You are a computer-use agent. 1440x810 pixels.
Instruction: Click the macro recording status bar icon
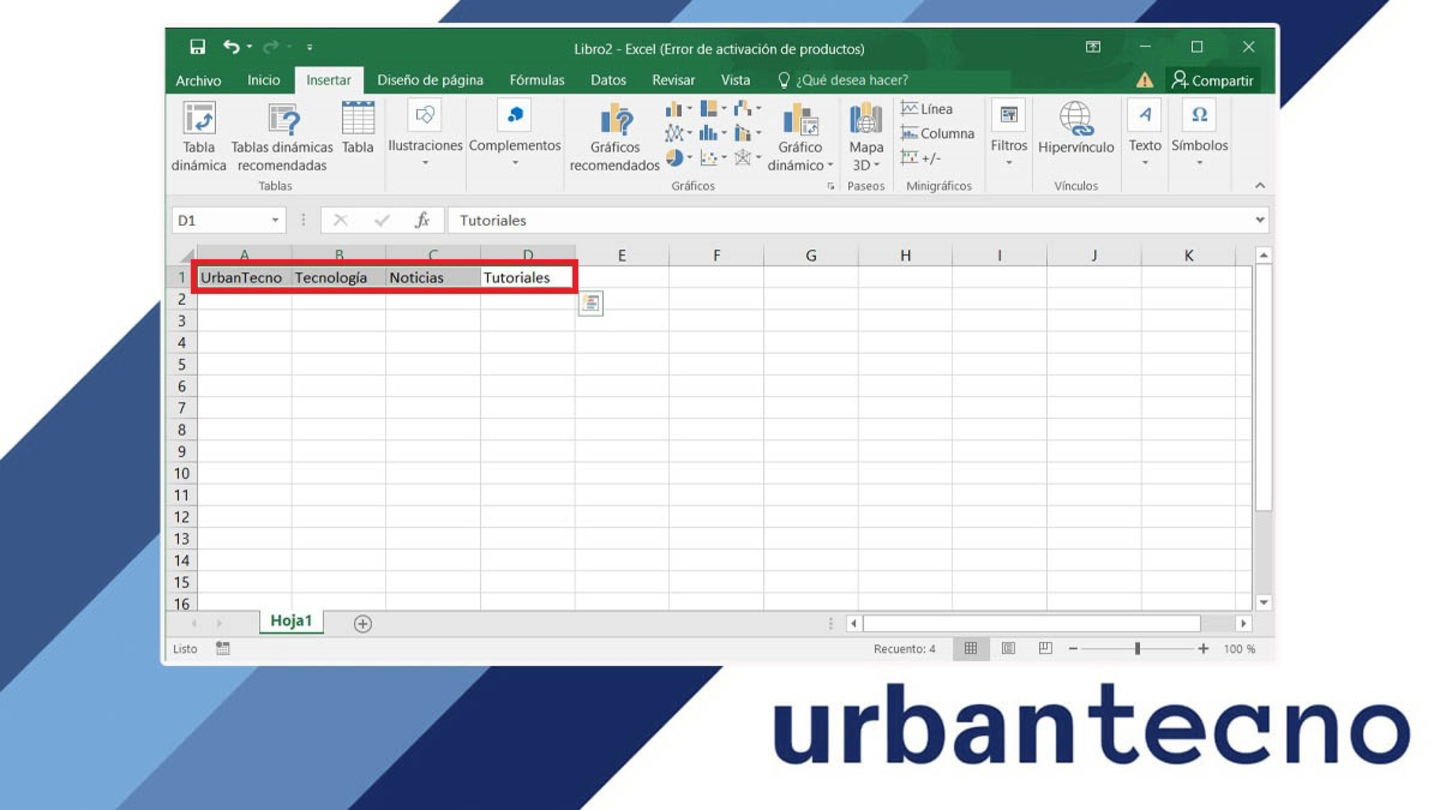pyautogui.click(x=223, y=649)
